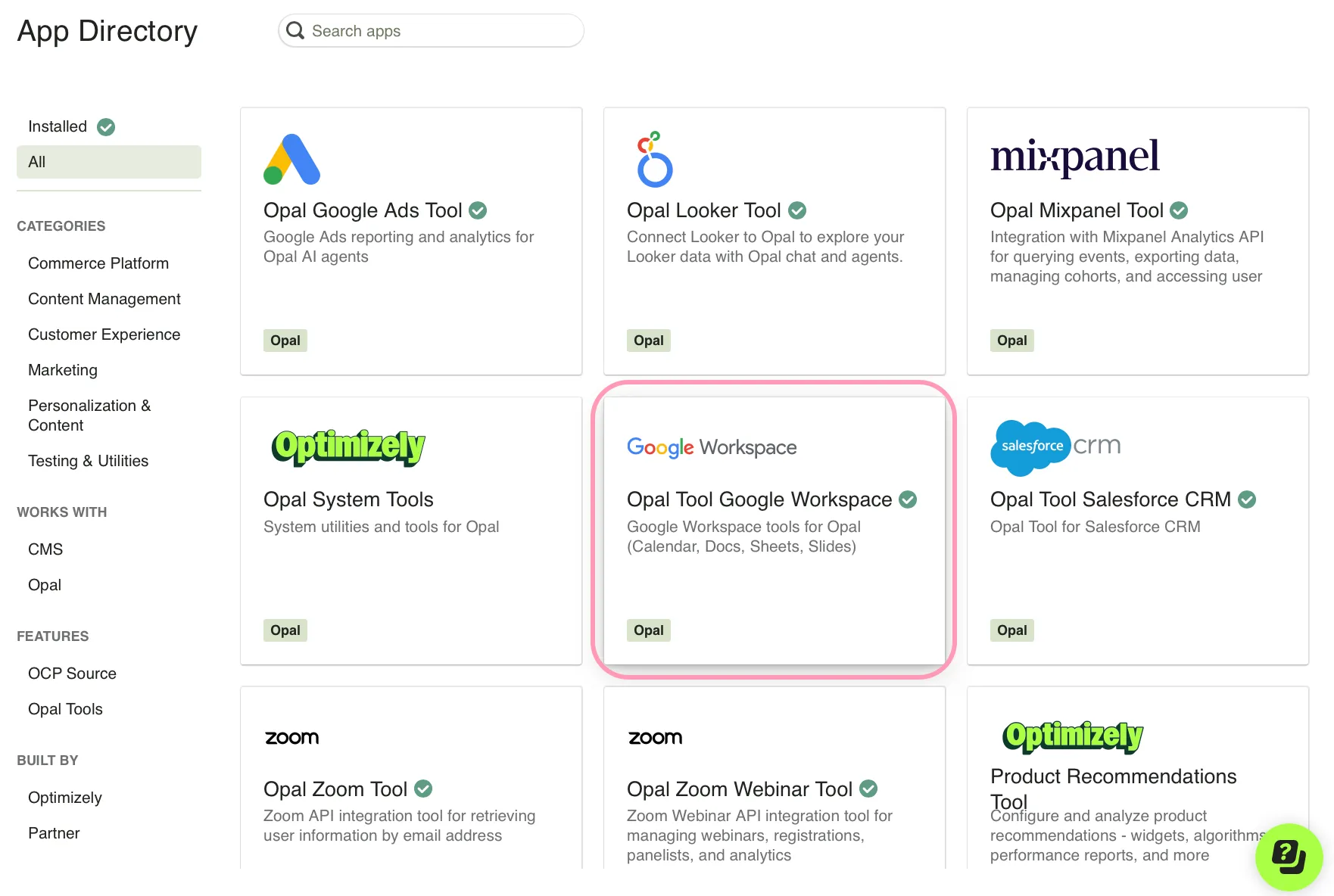Click 'Zoom Webinar API integration tool' description
The height and width of the screenshot is (896, 1334).
coord(759,835)
